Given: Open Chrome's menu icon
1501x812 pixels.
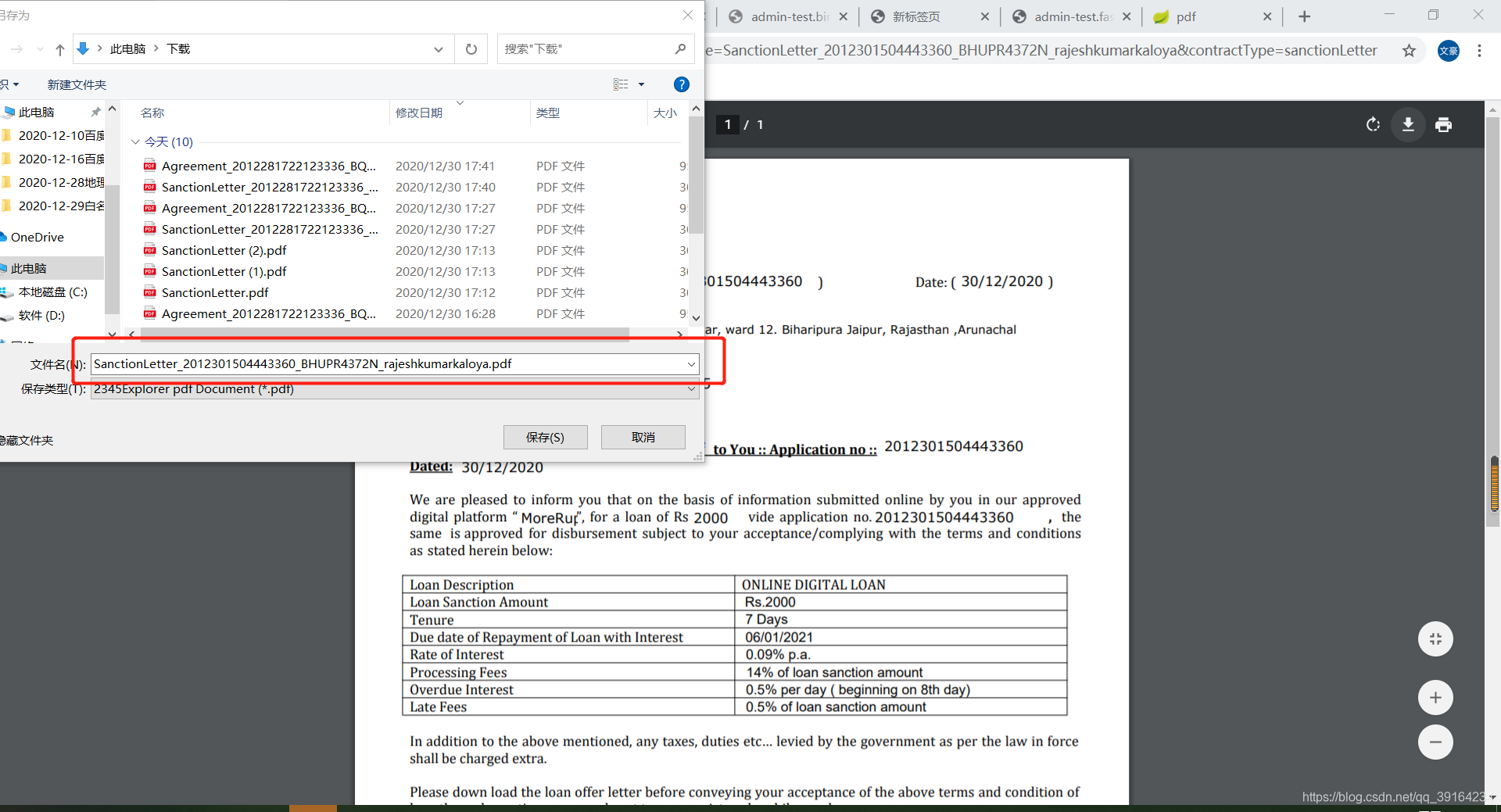Looking at the screenshot, I should coord(1479,50).
